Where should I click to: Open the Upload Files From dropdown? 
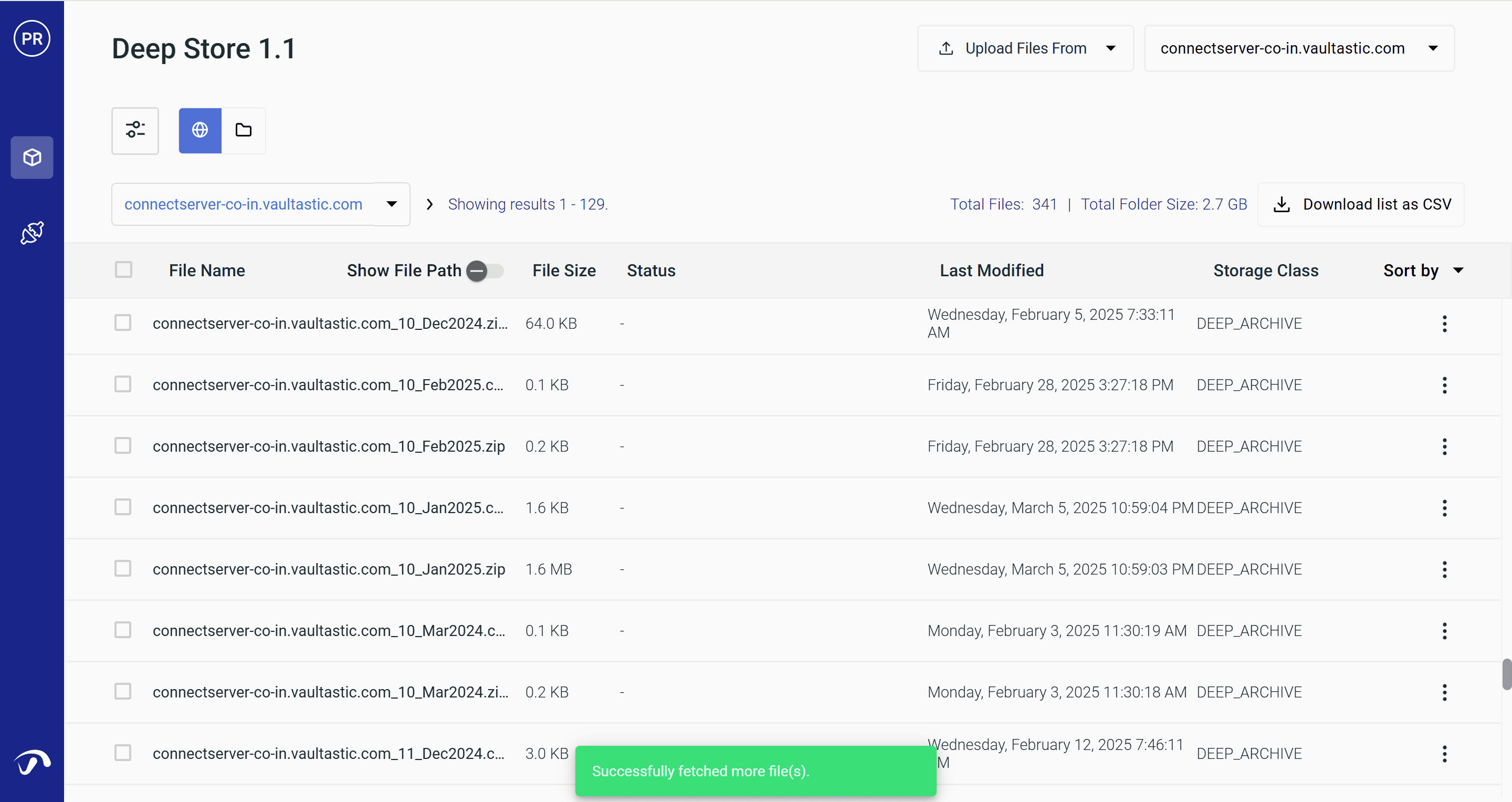(1025, 48)
